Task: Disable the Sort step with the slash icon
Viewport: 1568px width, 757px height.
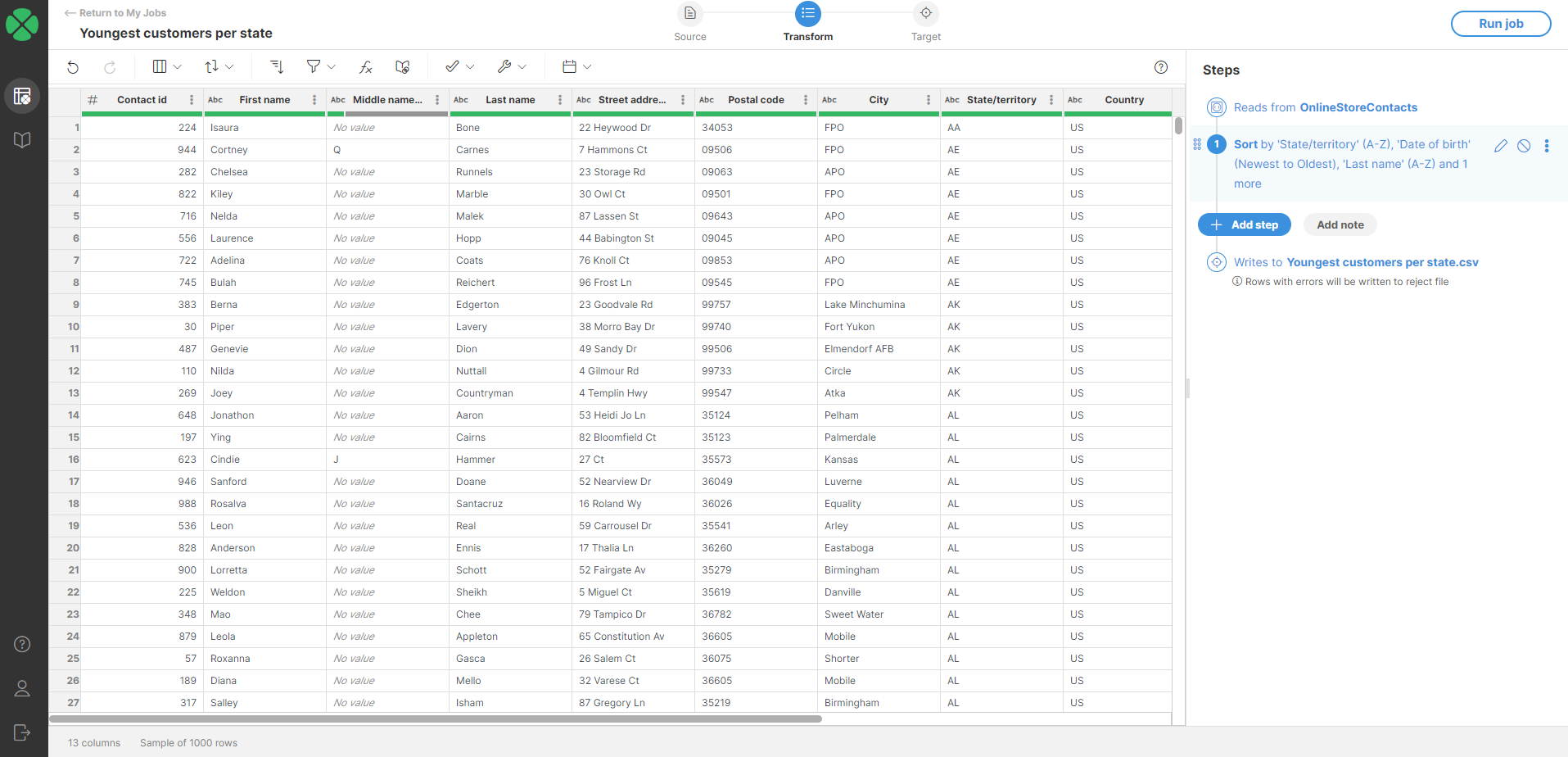Action: pyautogui.click(x=1524, y=145)
